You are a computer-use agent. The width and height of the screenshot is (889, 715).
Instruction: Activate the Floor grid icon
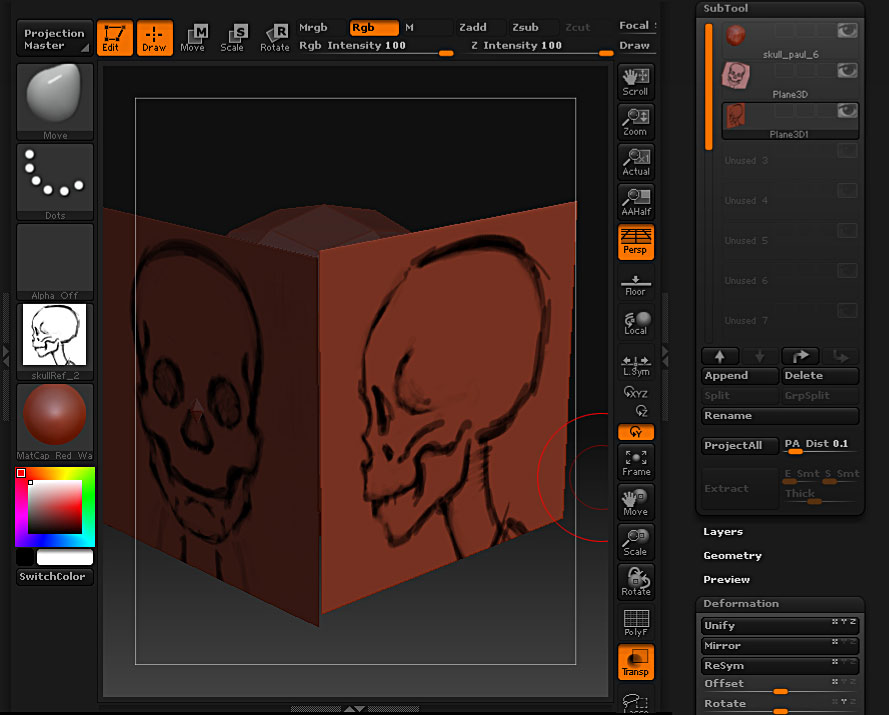pyautogui.click(x=635, y=282)
